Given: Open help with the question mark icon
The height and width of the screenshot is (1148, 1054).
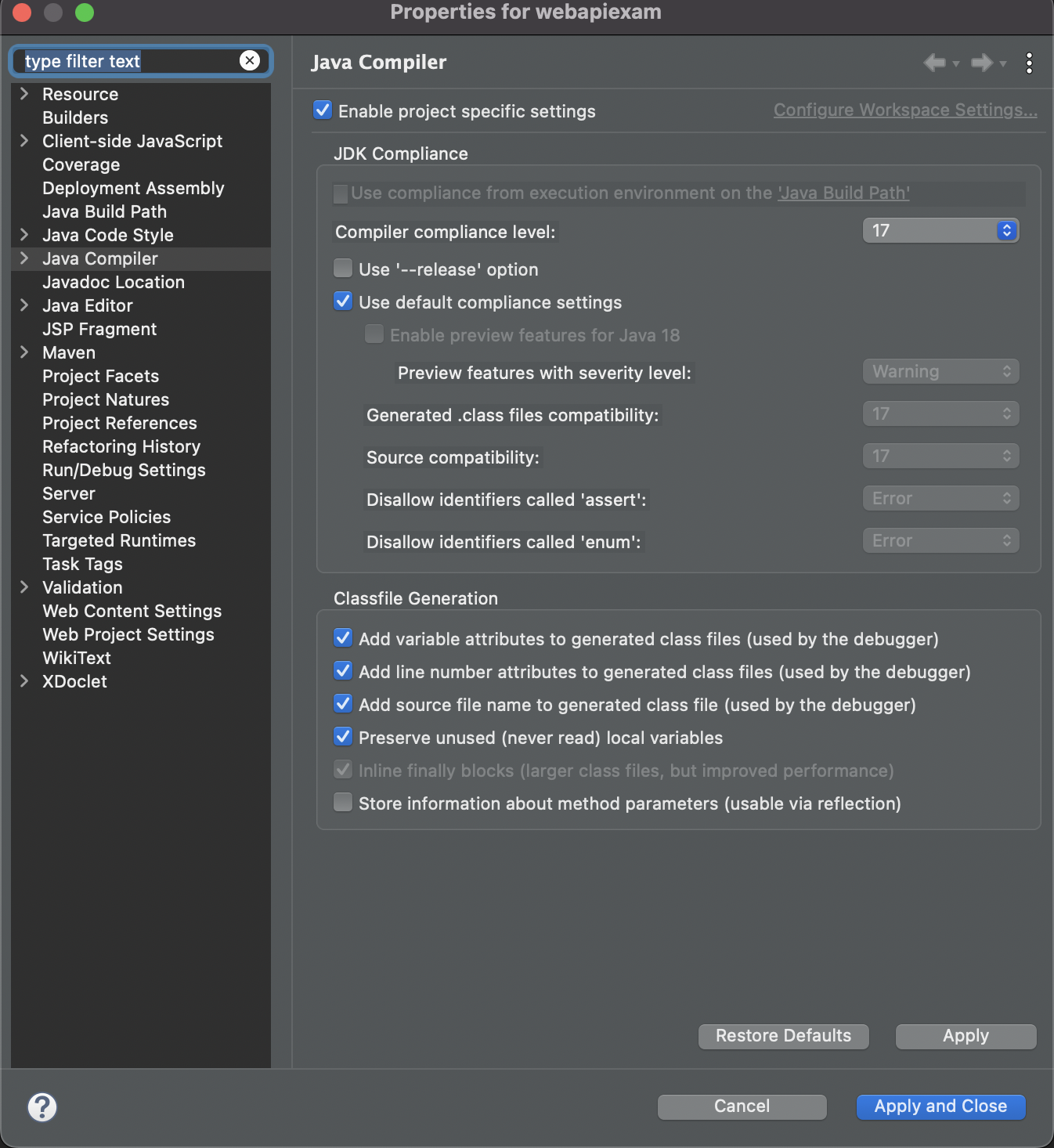Looking at the screenshot, I should pyautogui.click(x=42, y=1106).
